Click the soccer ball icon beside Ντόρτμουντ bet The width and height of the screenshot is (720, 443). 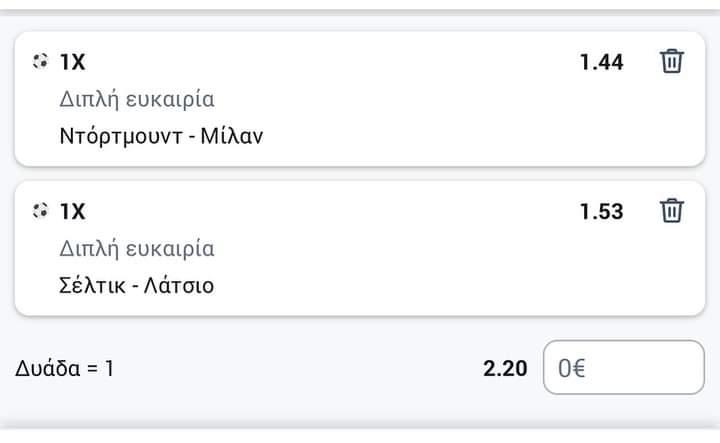pyautogui.click(x=40, y=61)
